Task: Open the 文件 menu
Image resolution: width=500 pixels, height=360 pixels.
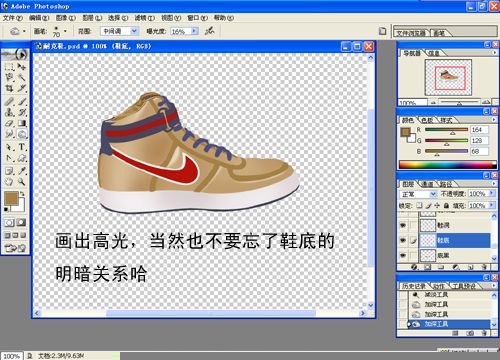Action: 13,18
